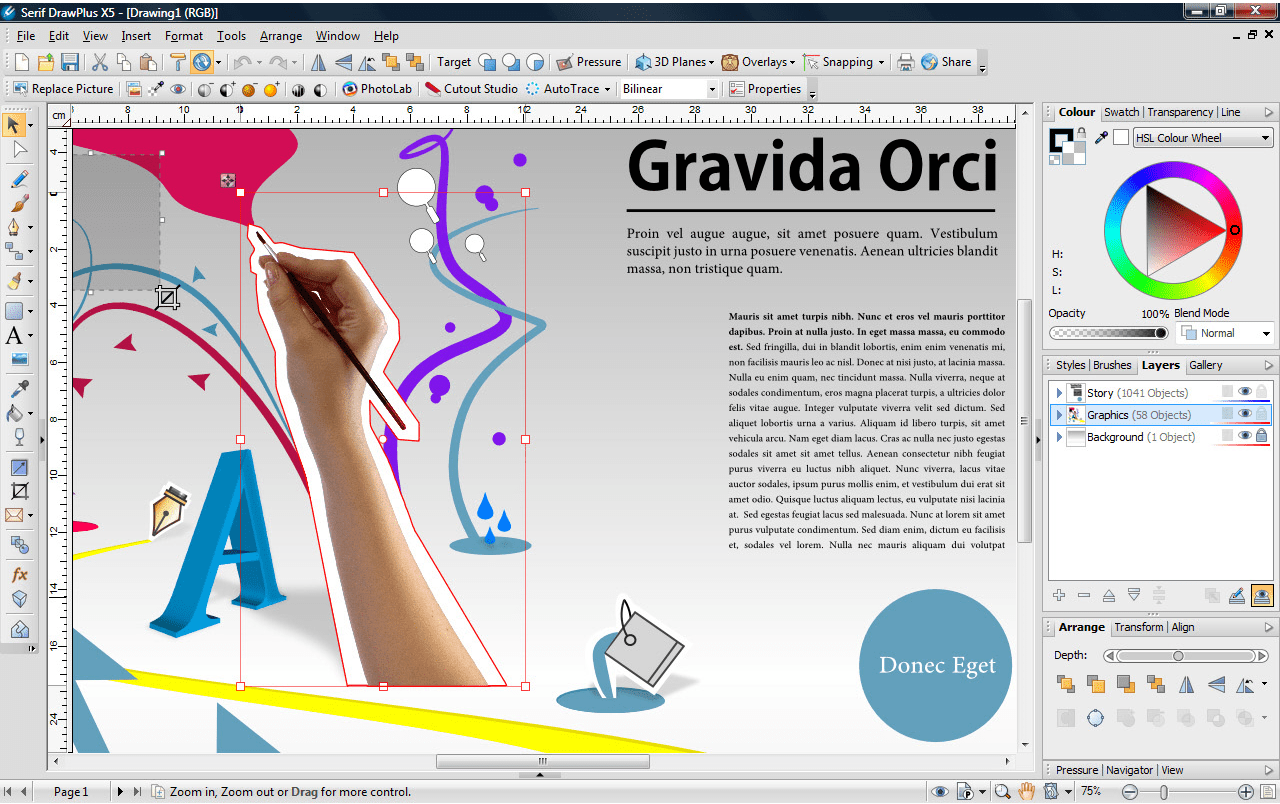Expand the Story layer entries
The height and width of the screenshot is (804, 1280).
pyautogui.click(x=1058, y=392)
